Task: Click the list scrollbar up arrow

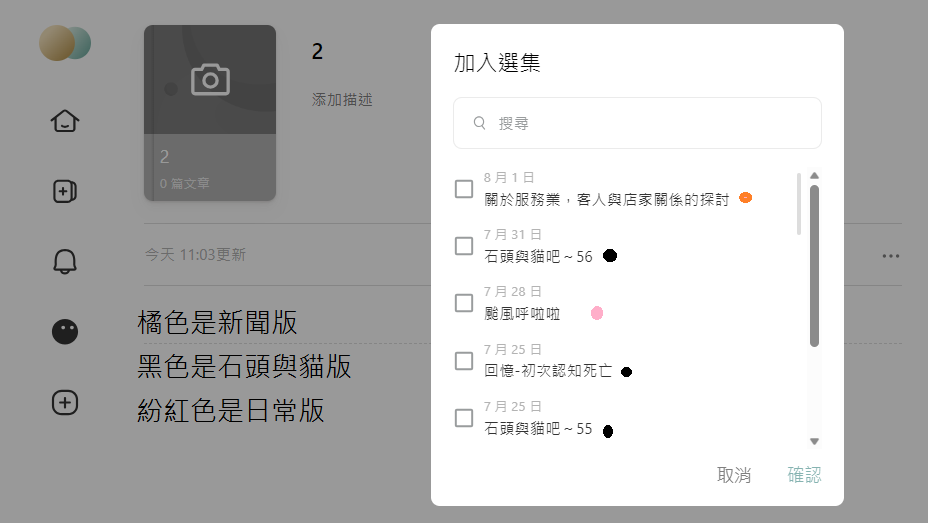Action: click(814, 176)
